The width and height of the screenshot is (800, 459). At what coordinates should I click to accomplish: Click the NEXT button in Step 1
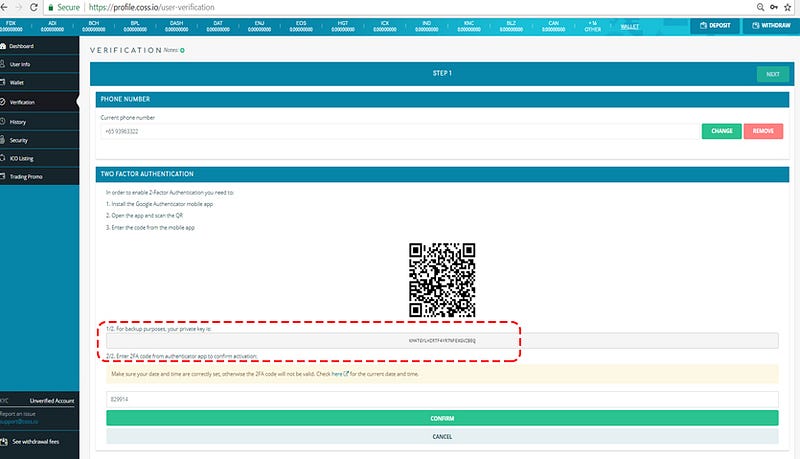coord(772,74)
